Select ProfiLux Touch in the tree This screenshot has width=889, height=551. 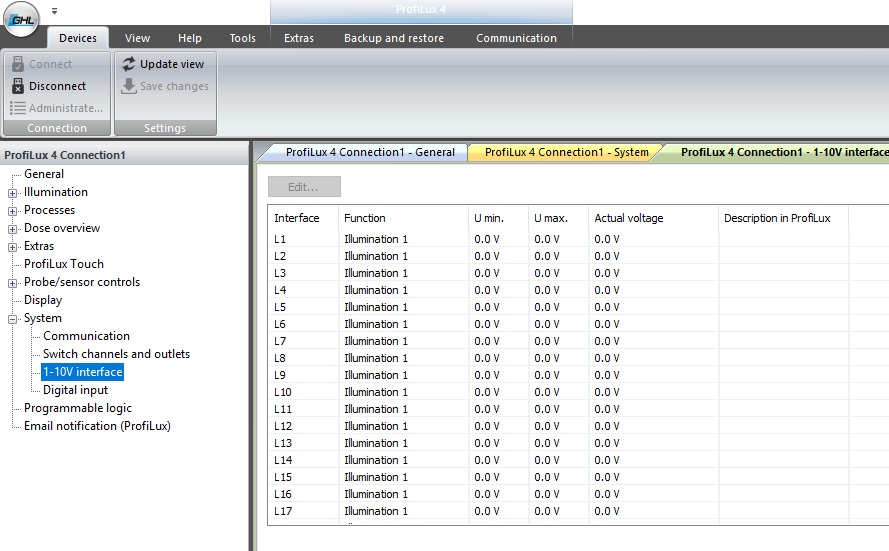[64, 264]
